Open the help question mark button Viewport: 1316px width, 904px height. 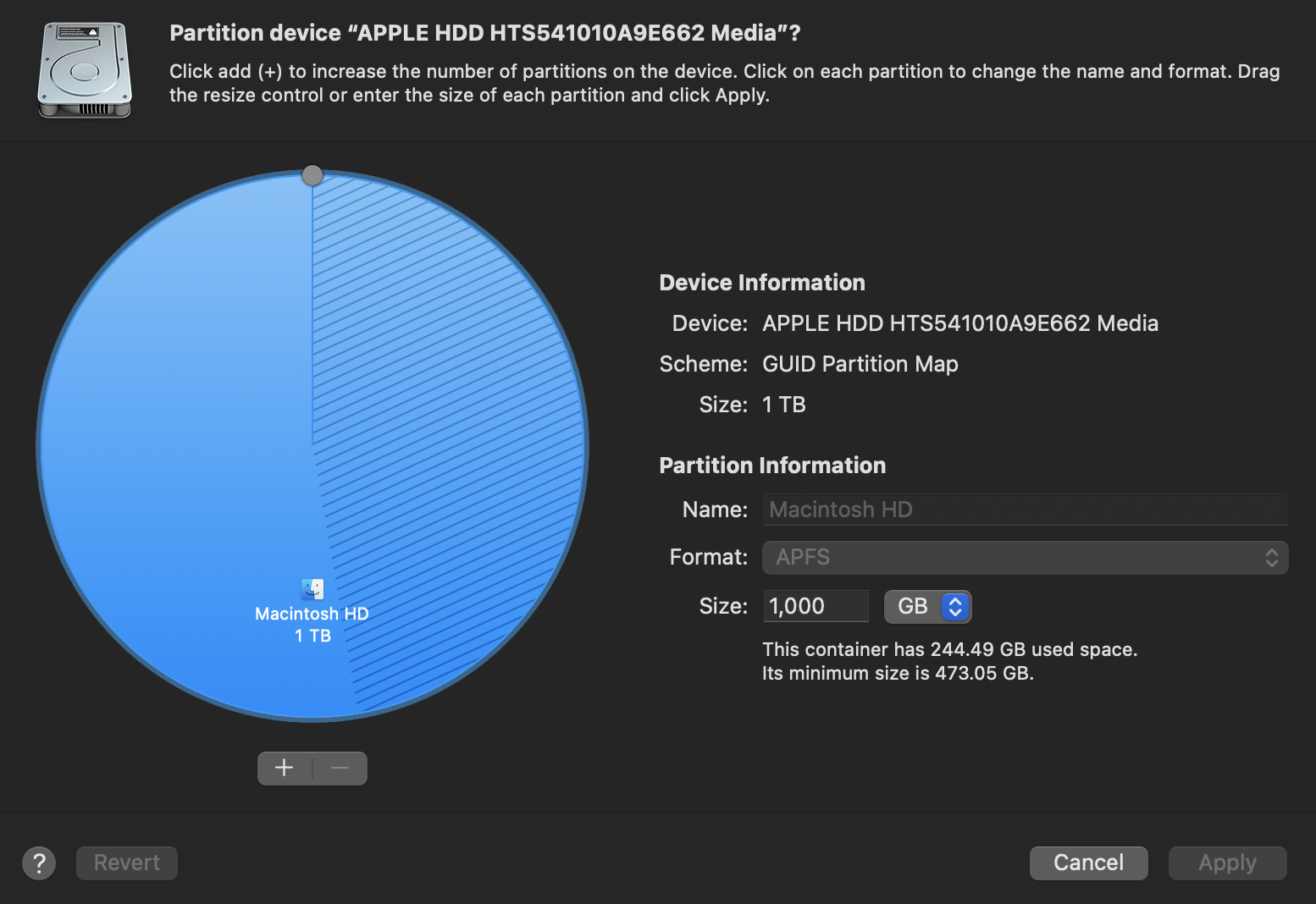click(39, 863)
